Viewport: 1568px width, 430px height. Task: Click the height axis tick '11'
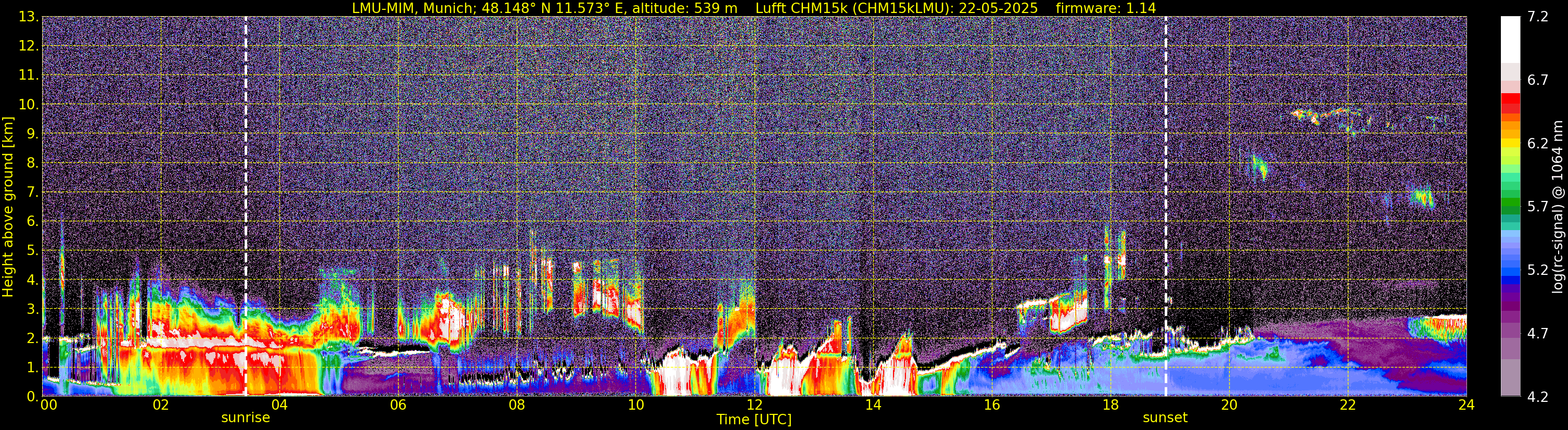pyautogui.click(x=28, y=75)
